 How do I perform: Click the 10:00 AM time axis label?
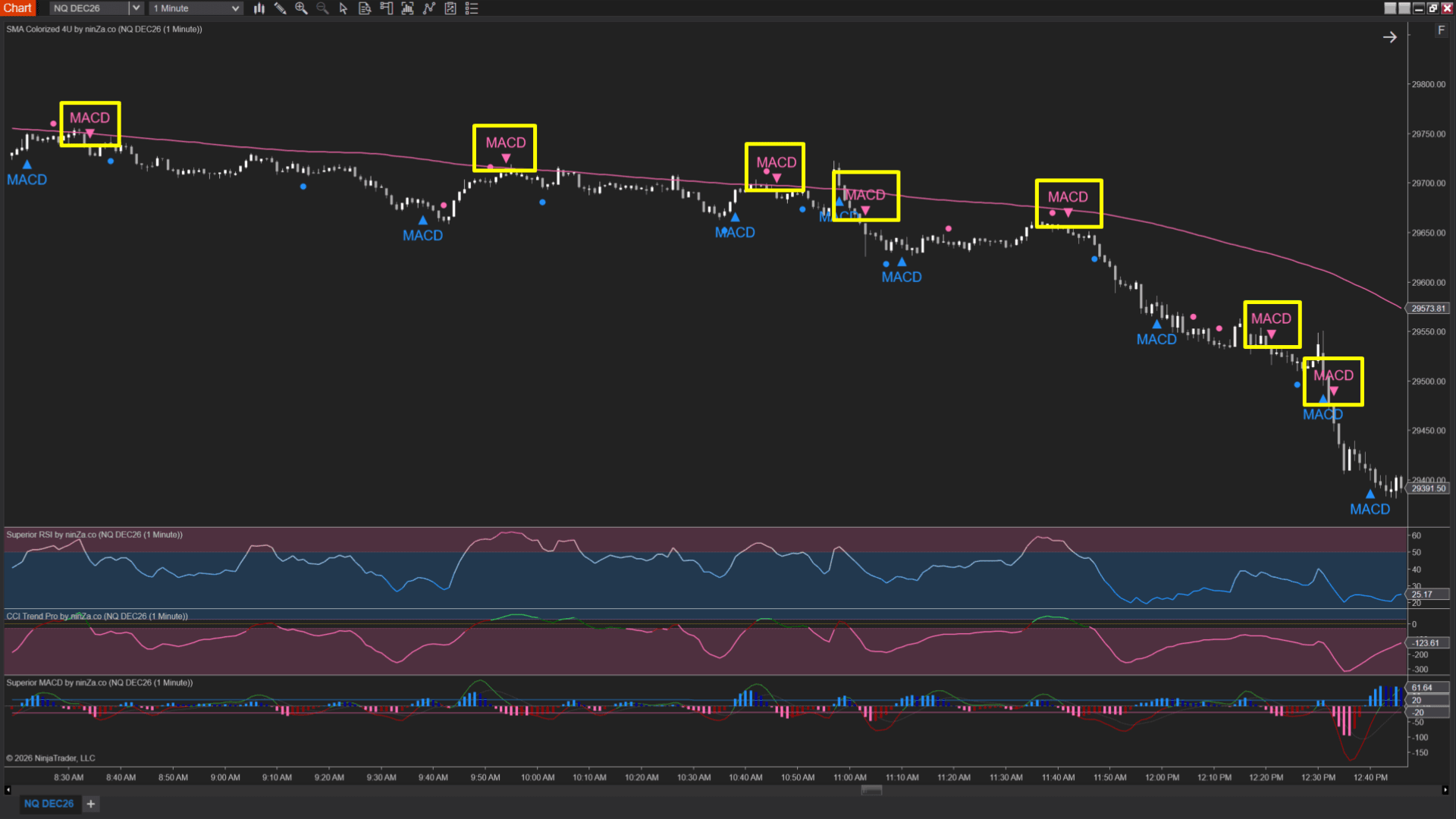coord(538,778)
